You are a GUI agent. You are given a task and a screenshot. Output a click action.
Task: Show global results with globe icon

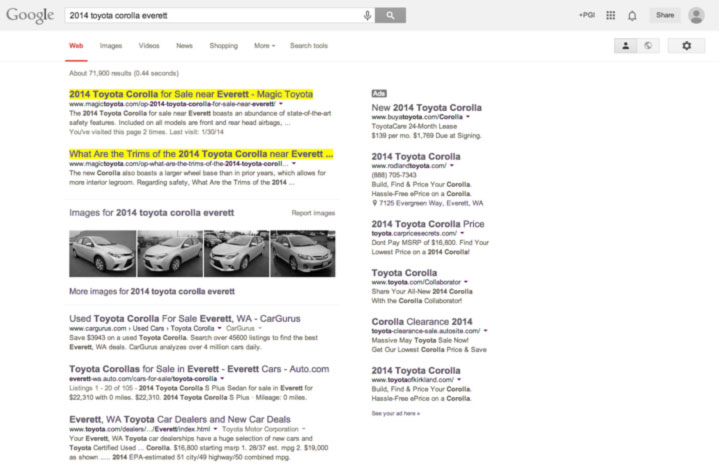pos(648,45)
